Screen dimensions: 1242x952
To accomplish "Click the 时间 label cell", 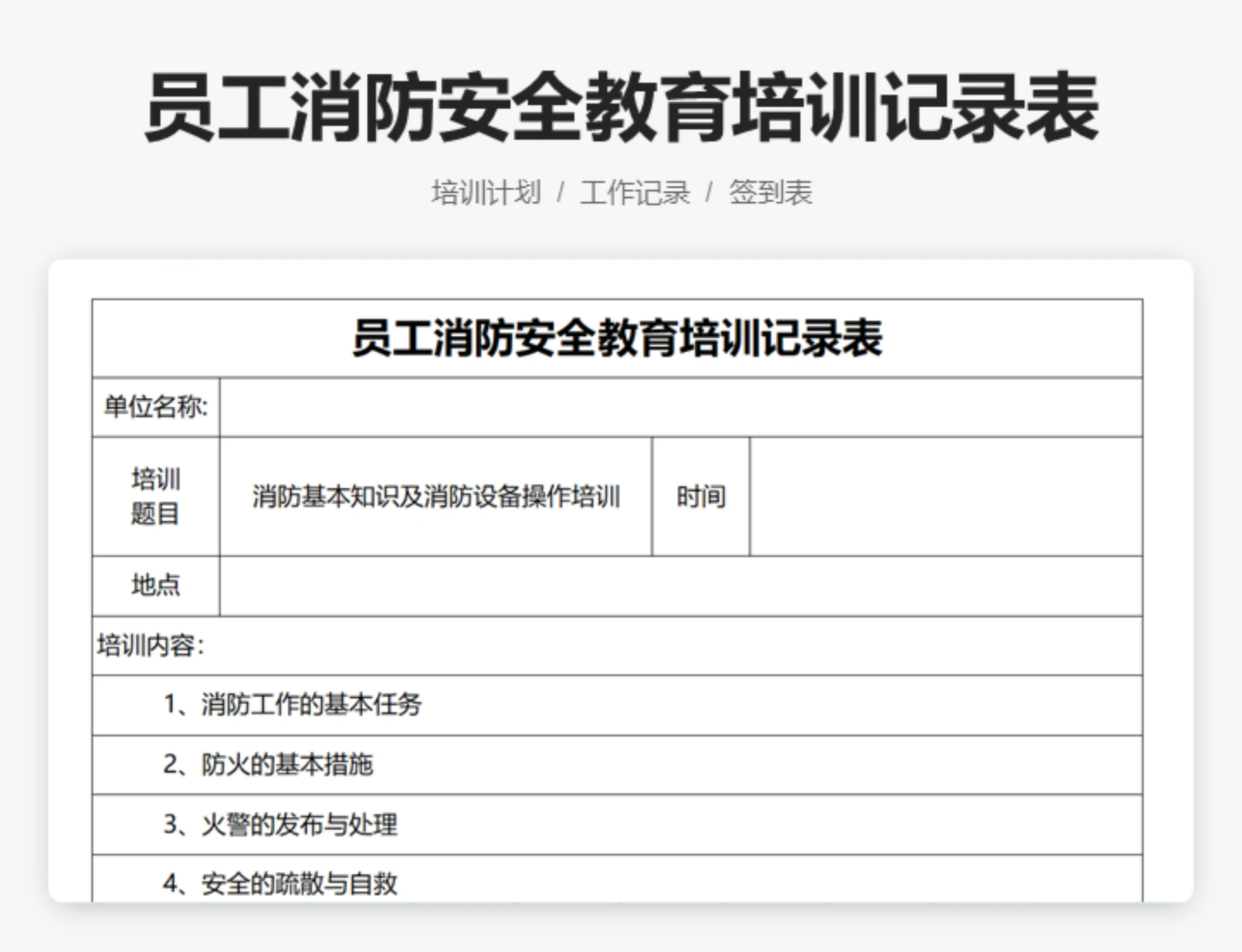I will [701, 497].
